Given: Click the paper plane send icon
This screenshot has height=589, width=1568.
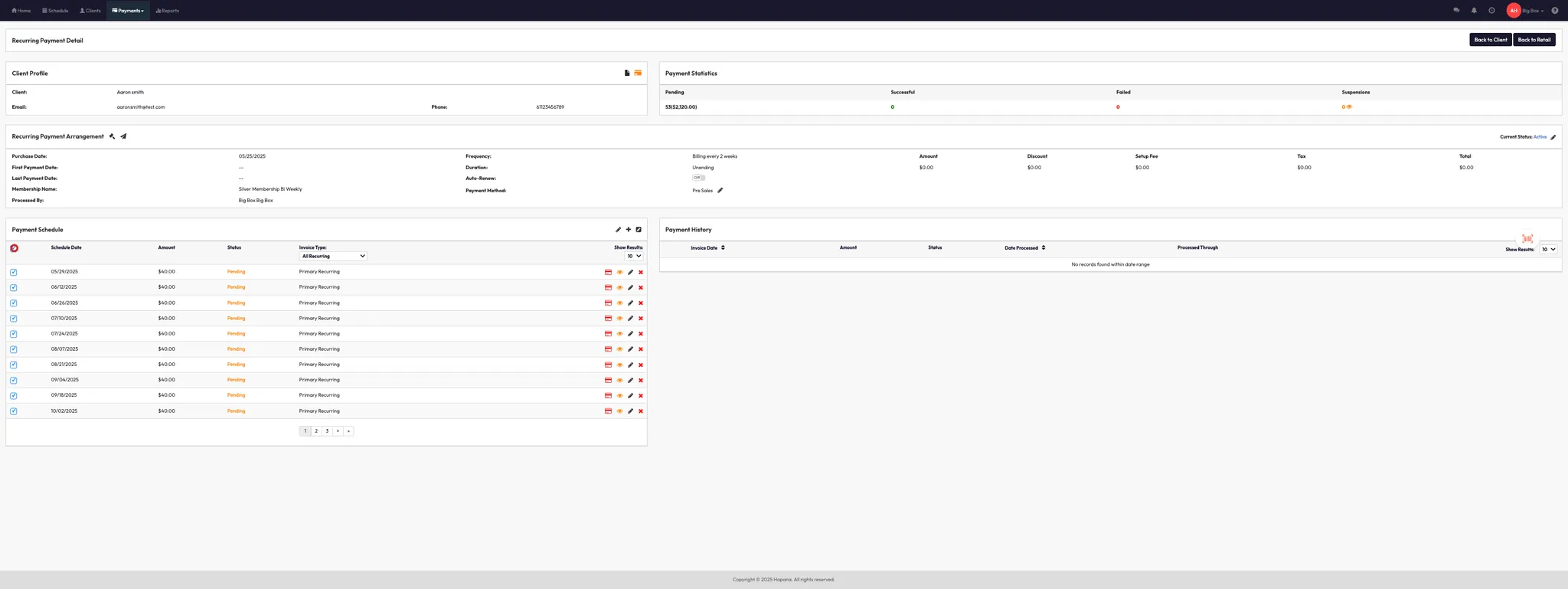Looking at the screenshot, I should click(123, 136).
